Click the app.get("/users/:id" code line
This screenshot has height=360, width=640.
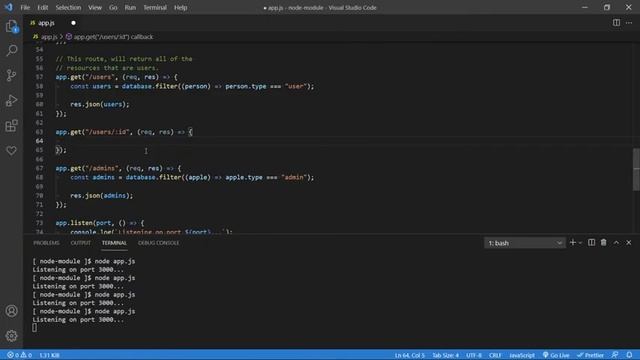coord(124,132)
